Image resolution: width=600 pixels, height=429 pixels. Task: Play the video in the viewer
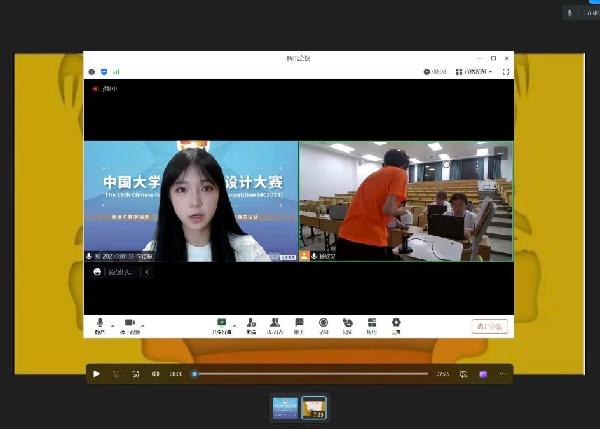[x=96, y=374]
